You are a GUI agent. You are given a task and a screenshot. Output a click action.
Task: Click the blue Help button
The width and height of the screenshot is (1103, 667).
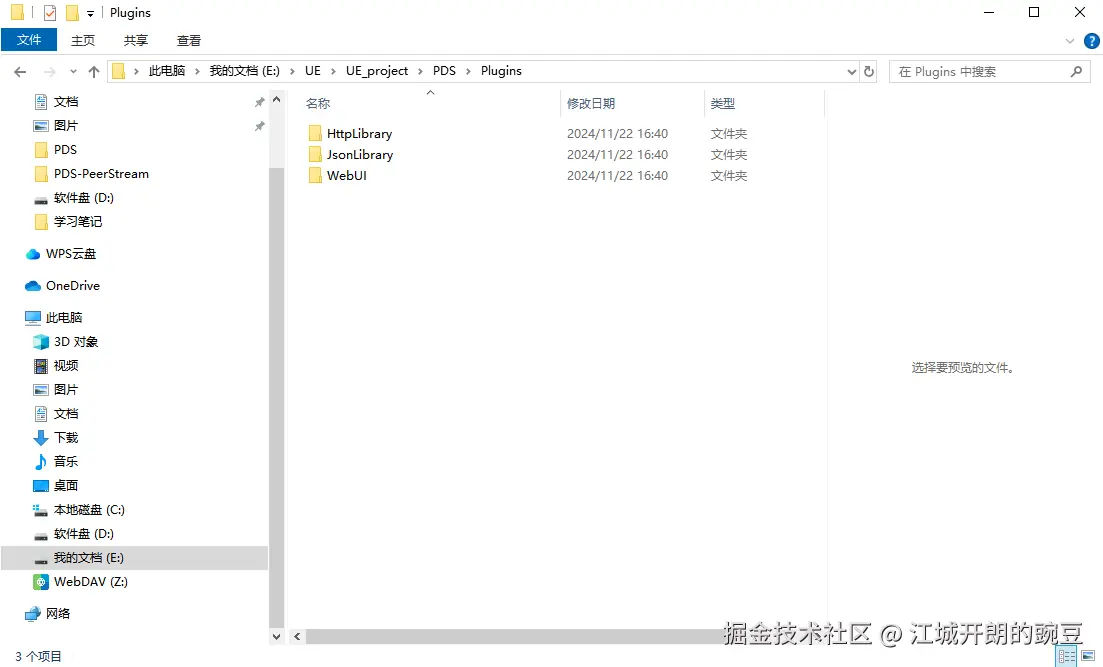[x=1091, y=40]
